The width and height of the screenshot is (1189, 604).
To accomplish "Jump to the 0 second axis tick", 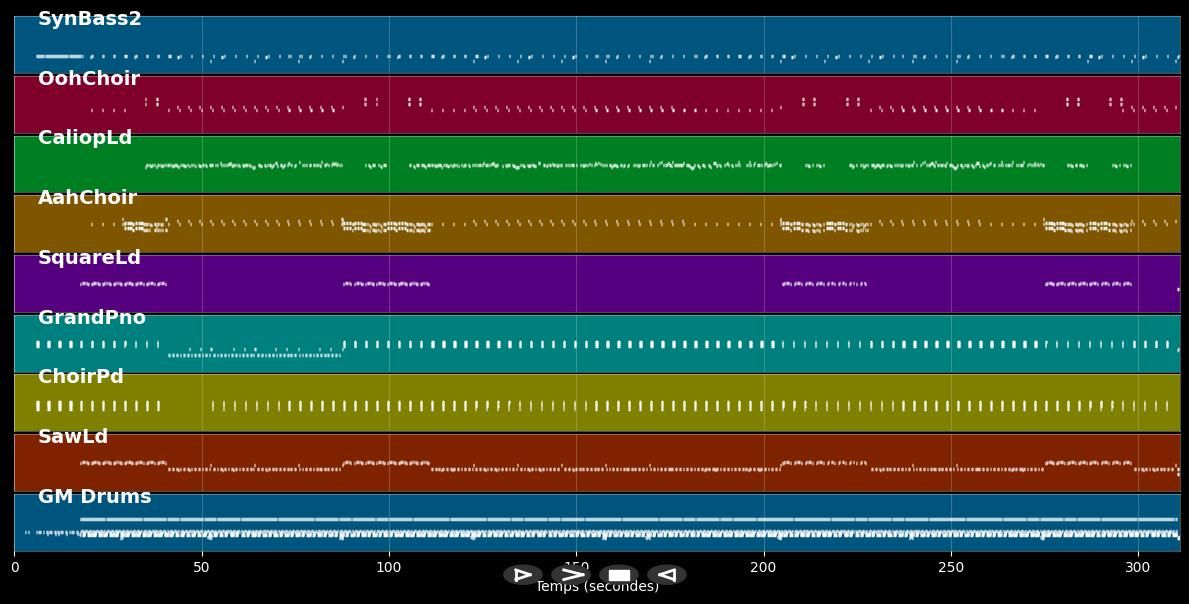I will coord(14,568).
